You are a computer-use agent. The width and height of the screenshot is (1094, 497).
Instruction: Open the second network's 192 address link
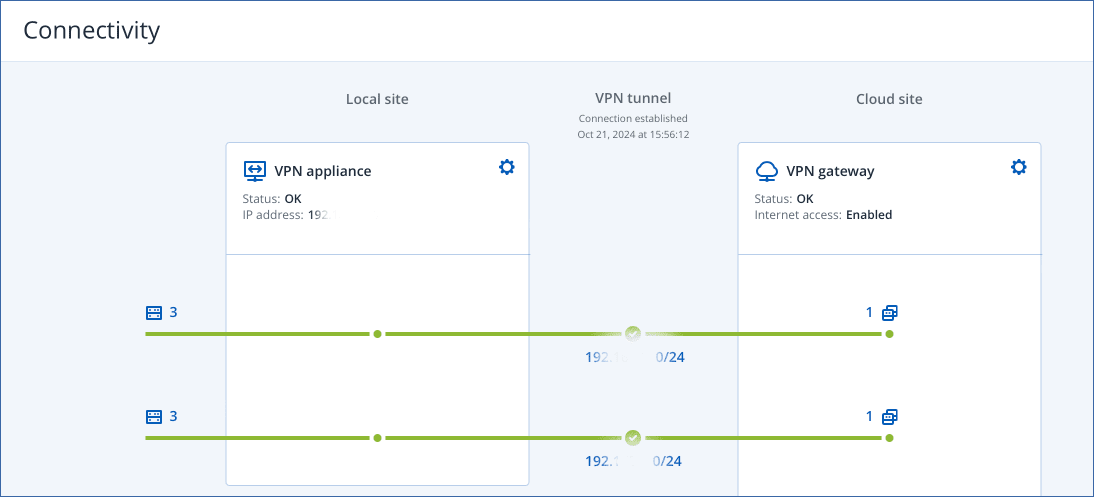634,461
